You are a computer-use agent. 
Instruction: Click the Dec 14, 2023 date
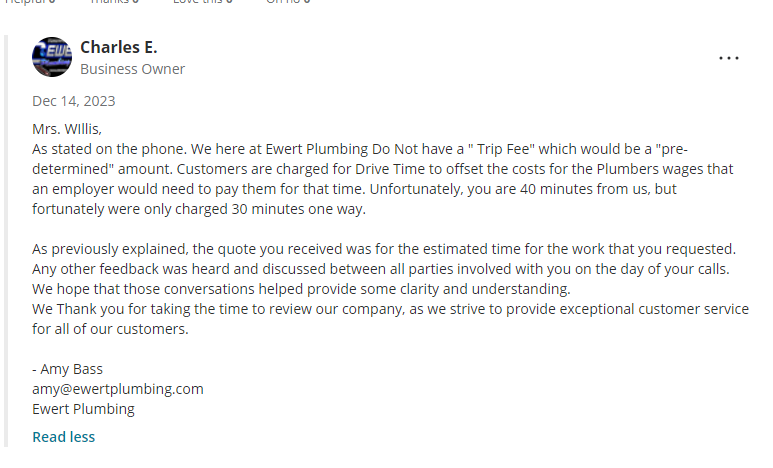tap(73, 101)
